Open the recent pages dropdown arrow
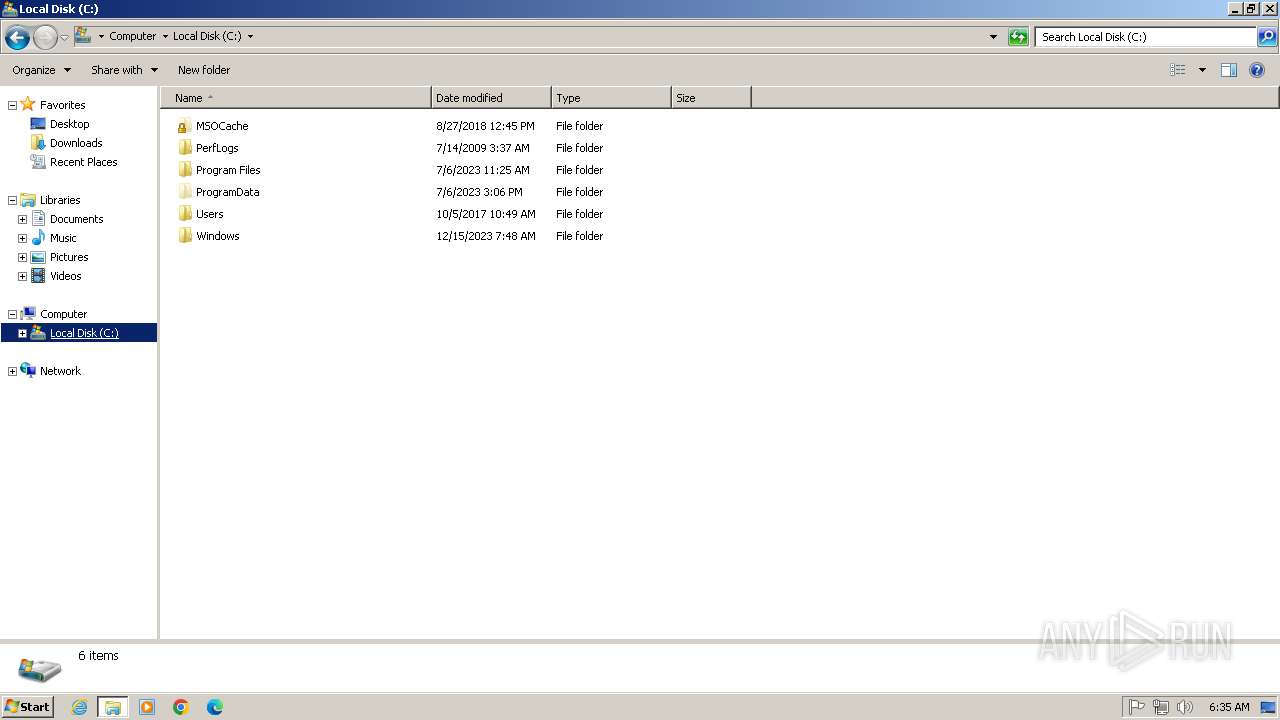Viewport: 1280px width, 720px height. coord(65,38)
